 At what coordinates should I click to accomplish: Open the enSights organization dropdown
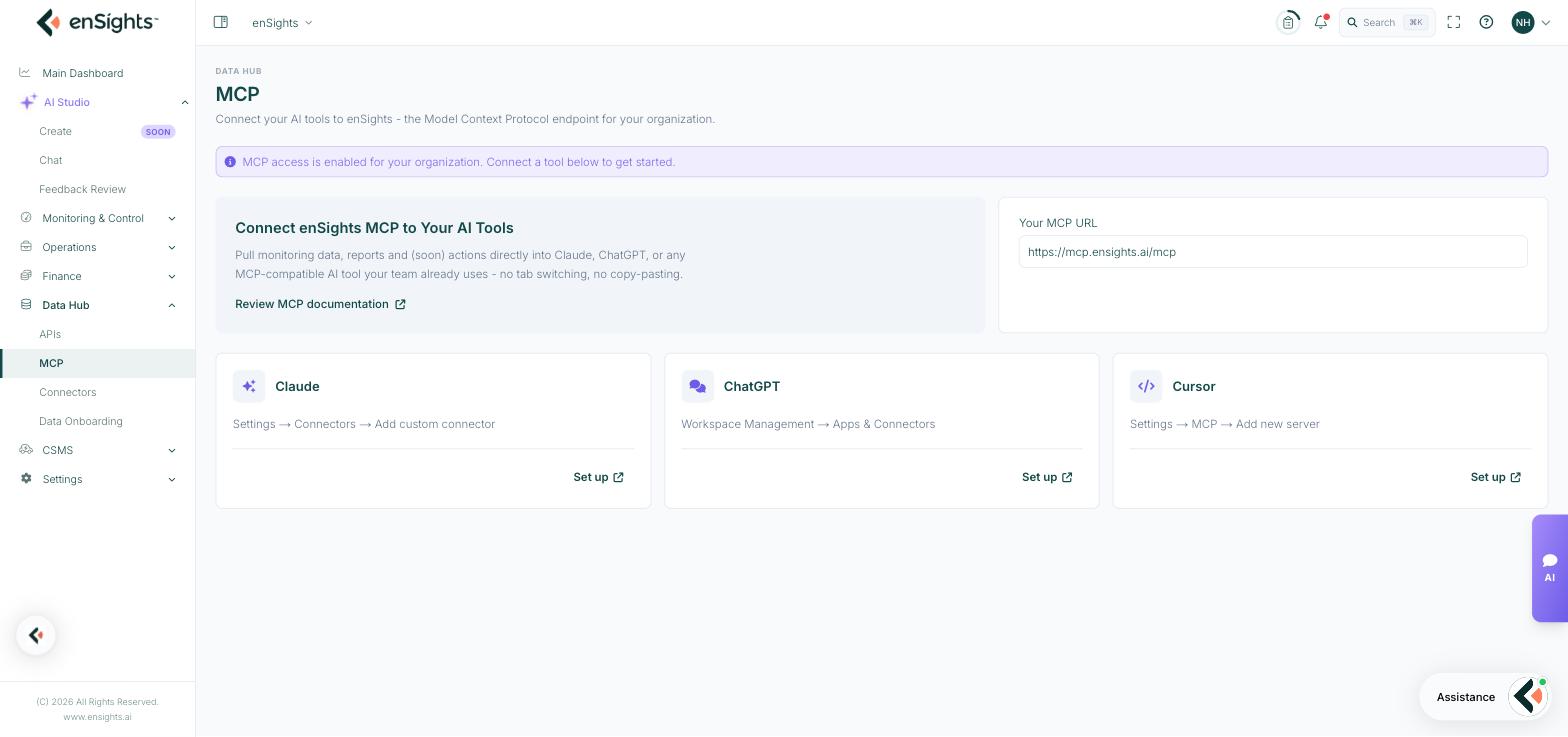[x=282, y=22]
